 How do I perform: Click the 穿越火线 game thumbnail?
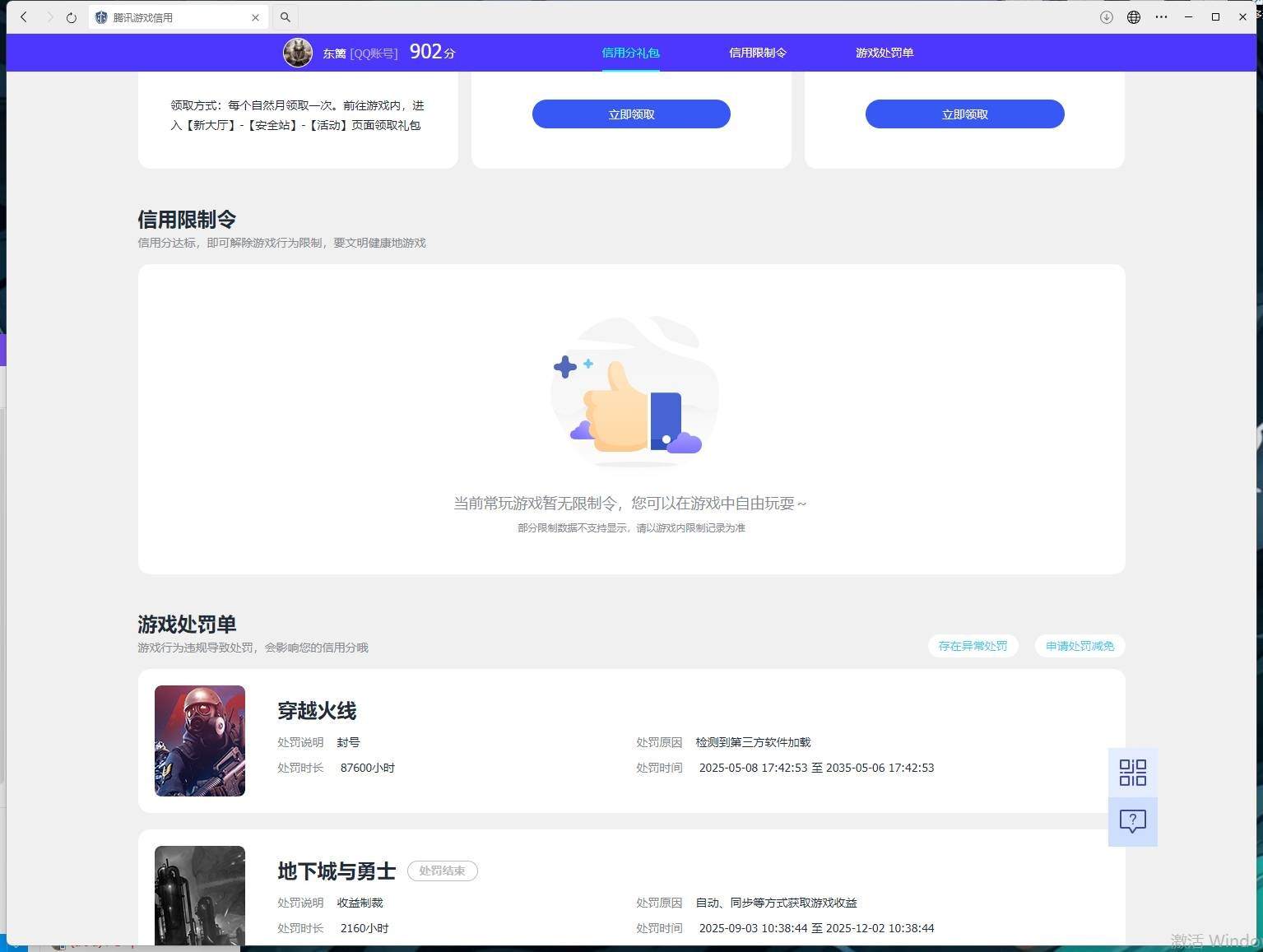[200, 741]
